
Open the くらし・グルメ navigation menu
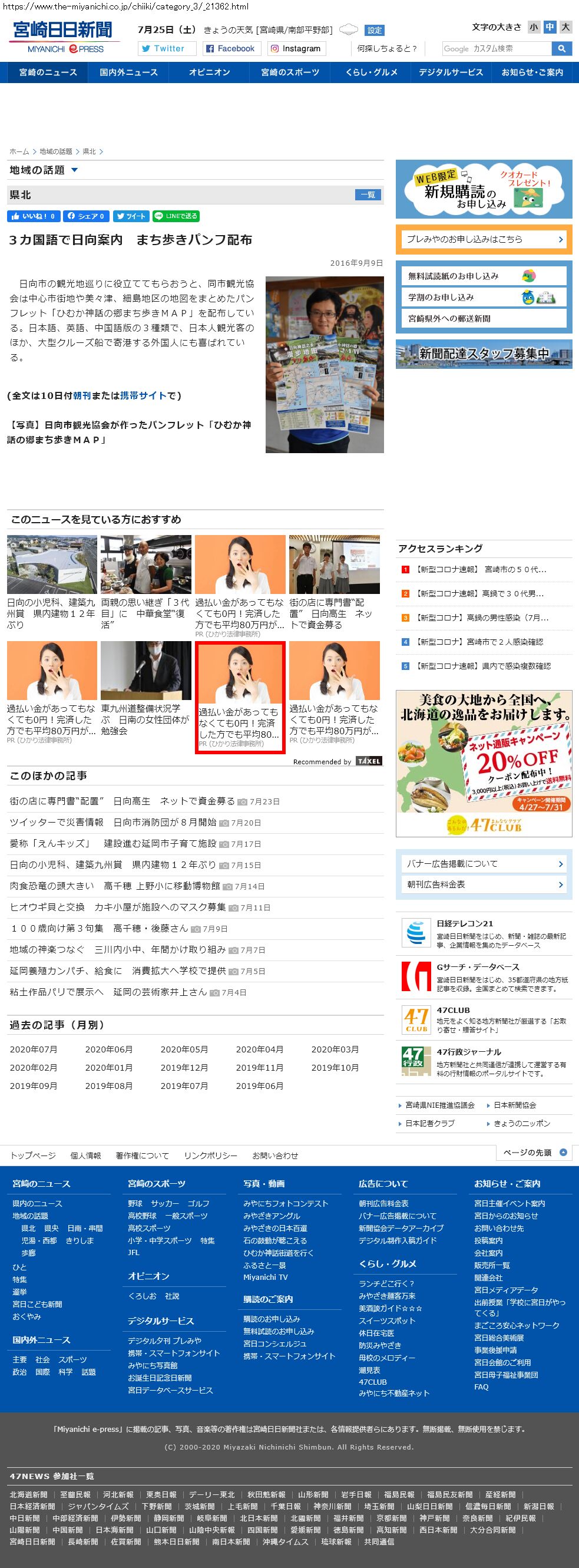[x=371, y=72]
